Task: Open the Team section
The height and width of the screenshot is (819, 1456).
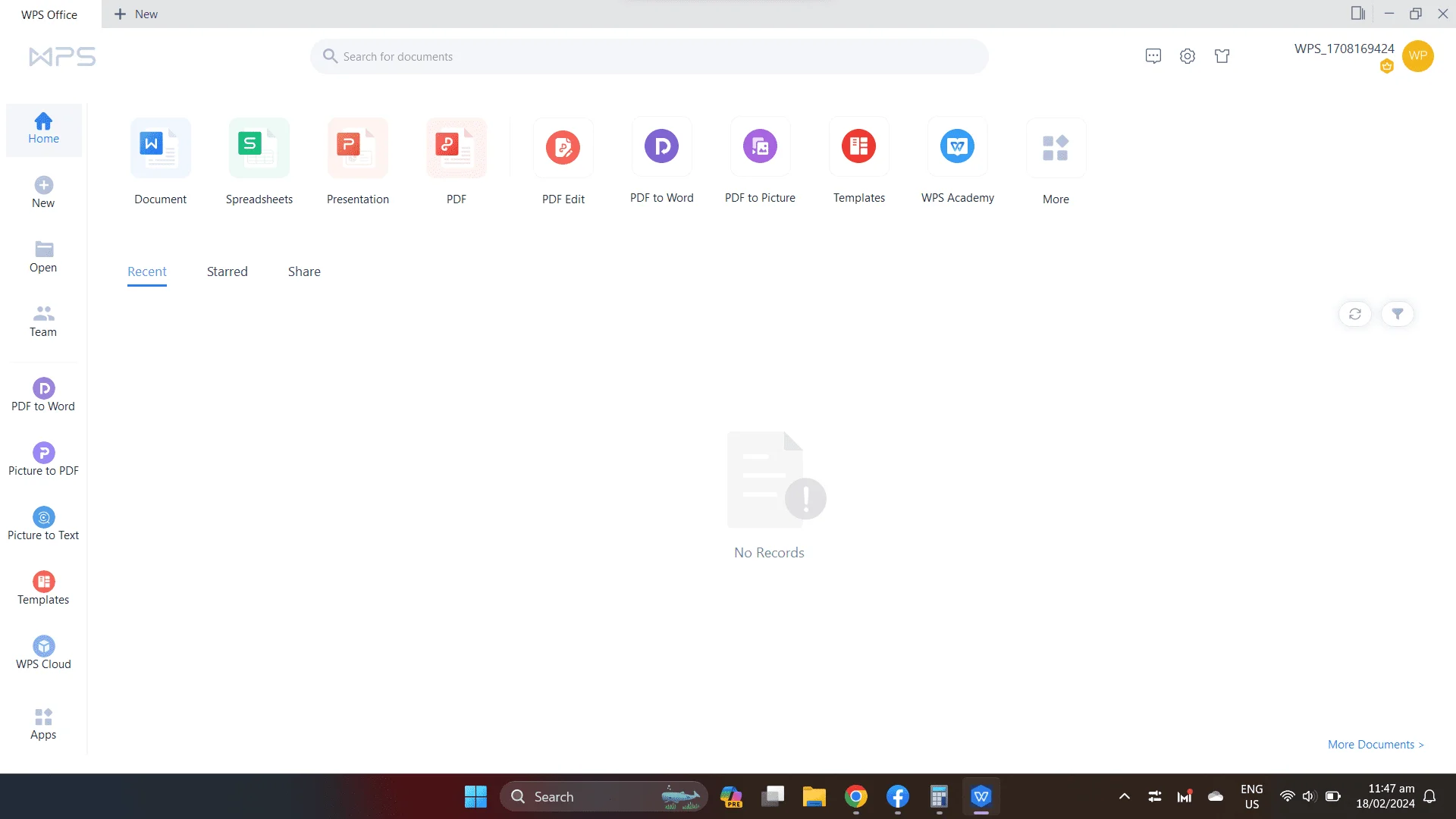Action: pos(43,322)
